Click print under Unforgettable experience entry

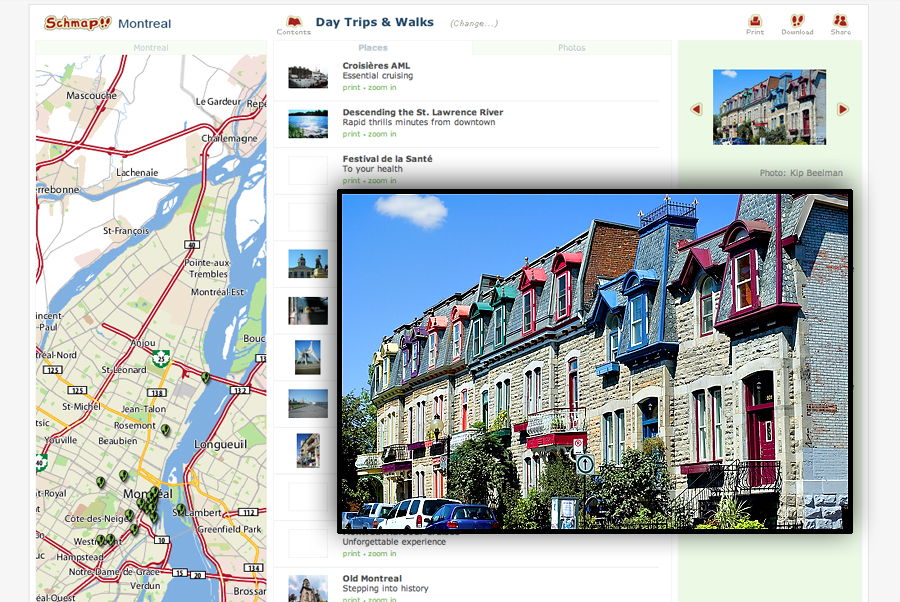coord(351,554)
